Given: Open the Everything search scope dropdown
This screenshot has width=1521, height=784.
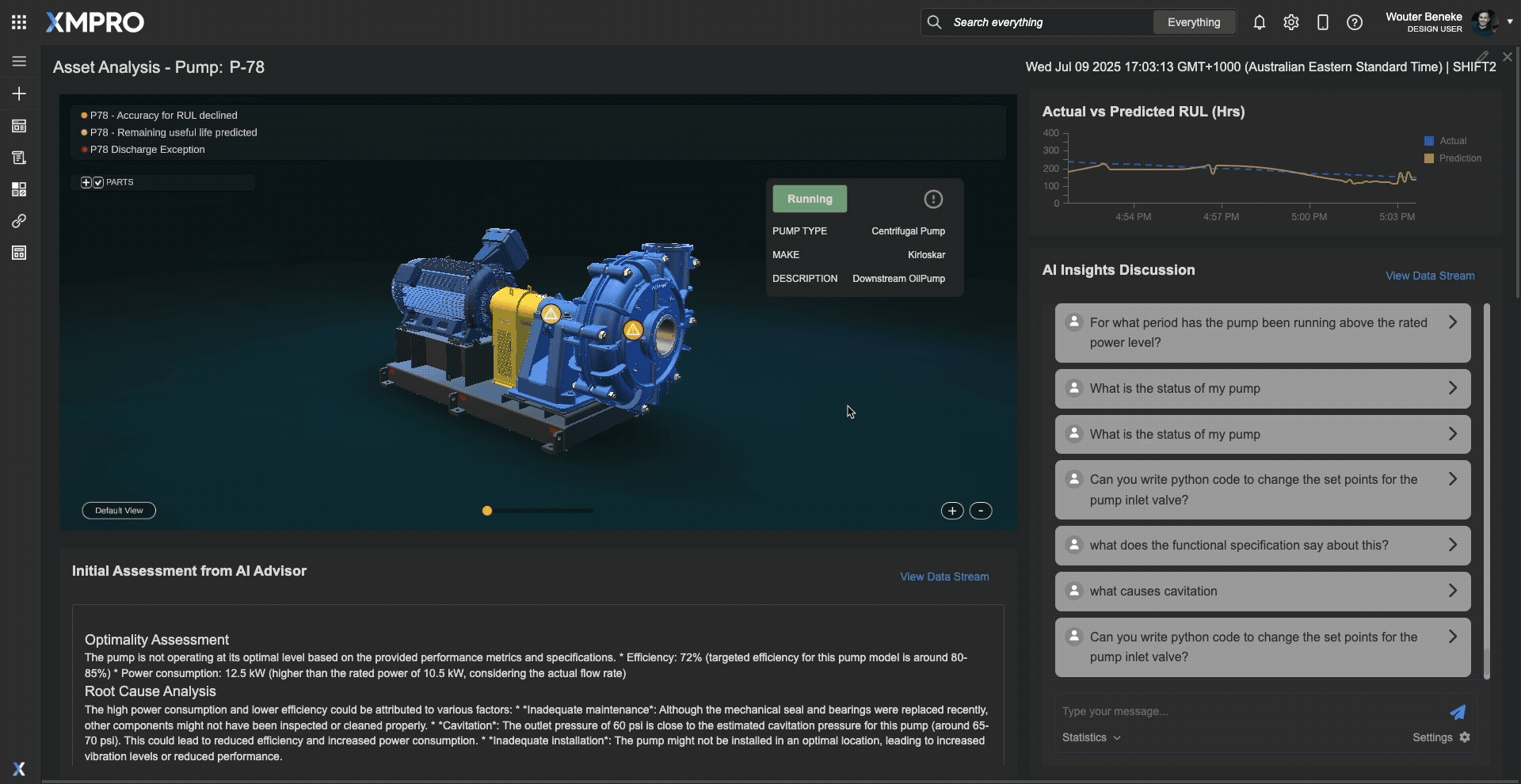Looking at the screenshot, I should point(1193,22).
